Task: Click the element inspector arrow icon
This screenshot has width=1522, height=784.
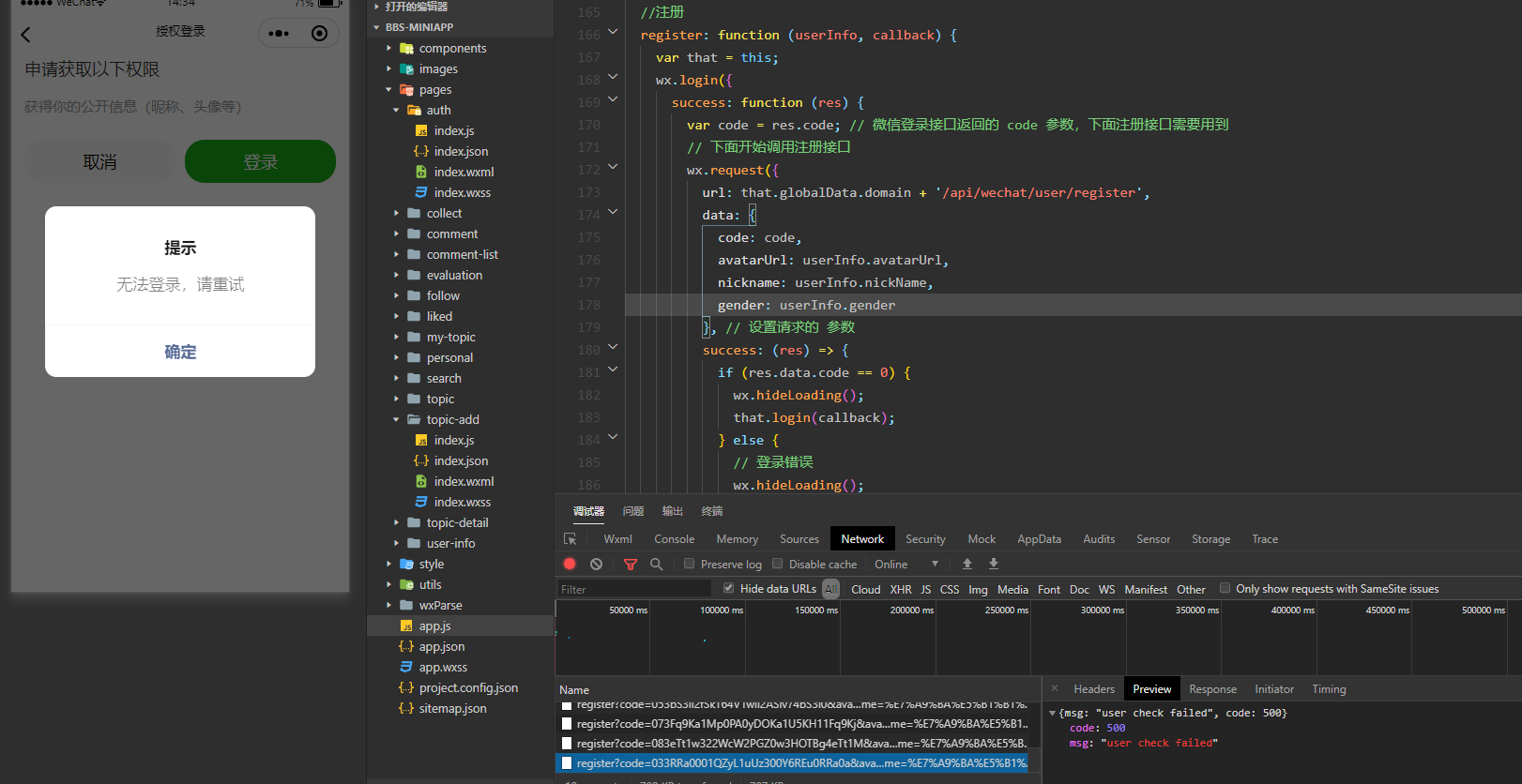Action: coord(570,539)
